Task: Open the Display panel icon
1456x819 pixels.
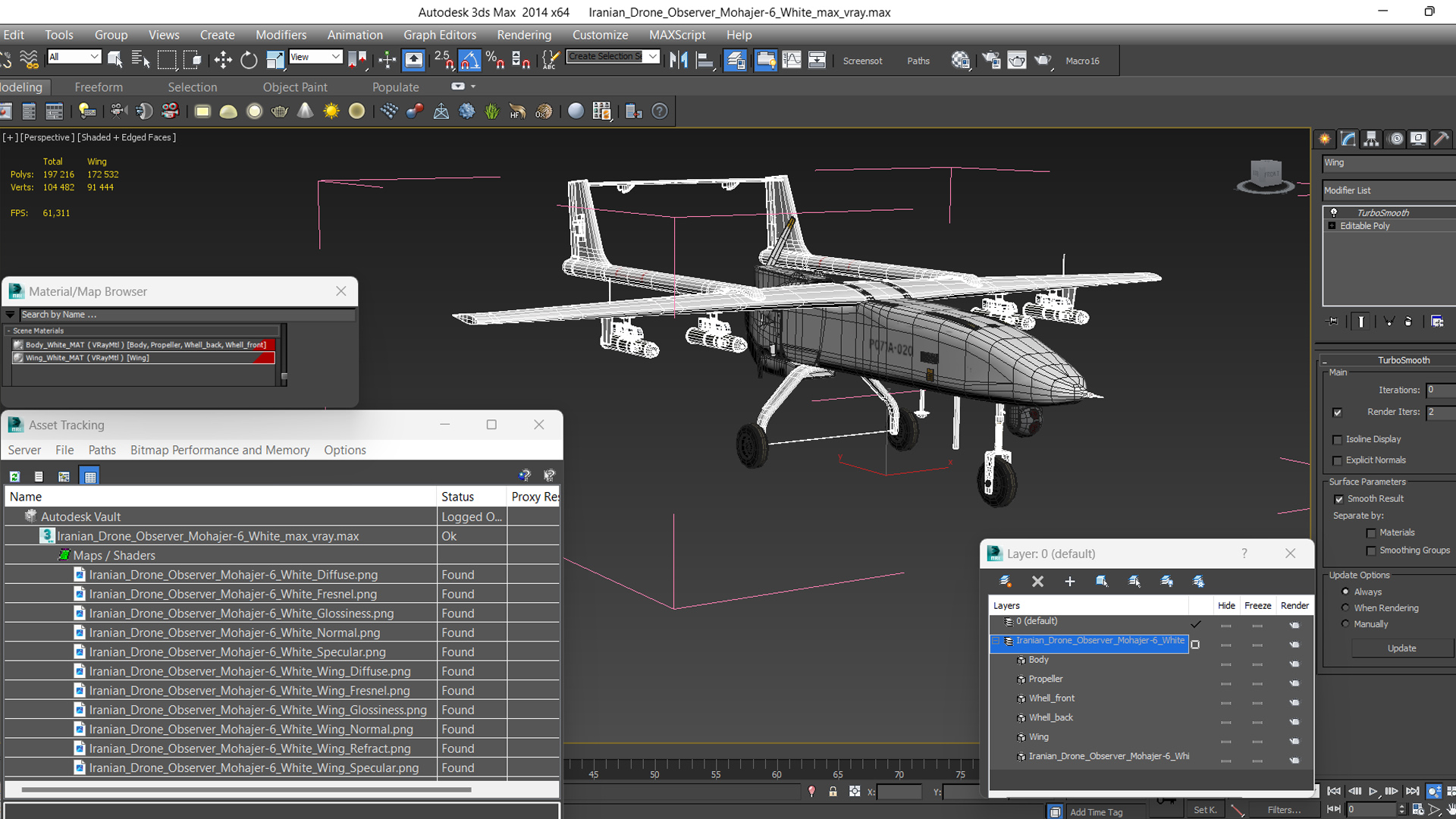Action: click(1418, 139)
